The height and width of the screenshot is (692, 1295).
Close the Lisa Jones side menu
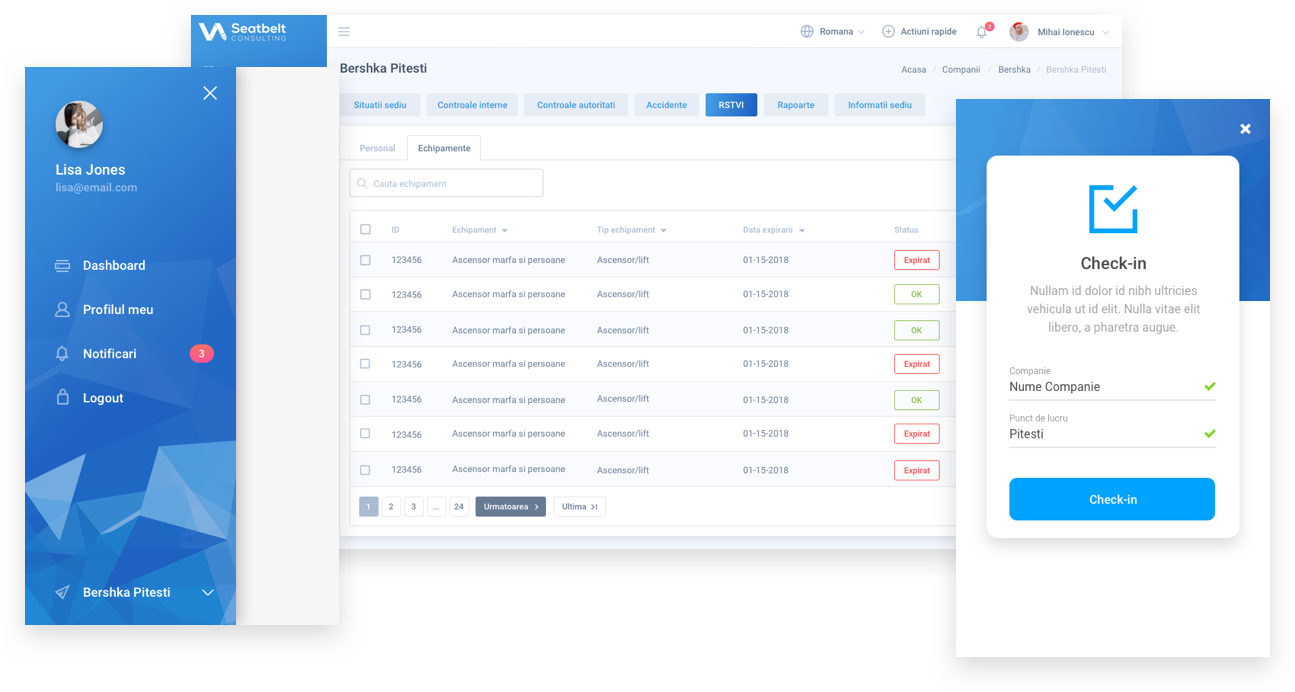coord(210,93)
